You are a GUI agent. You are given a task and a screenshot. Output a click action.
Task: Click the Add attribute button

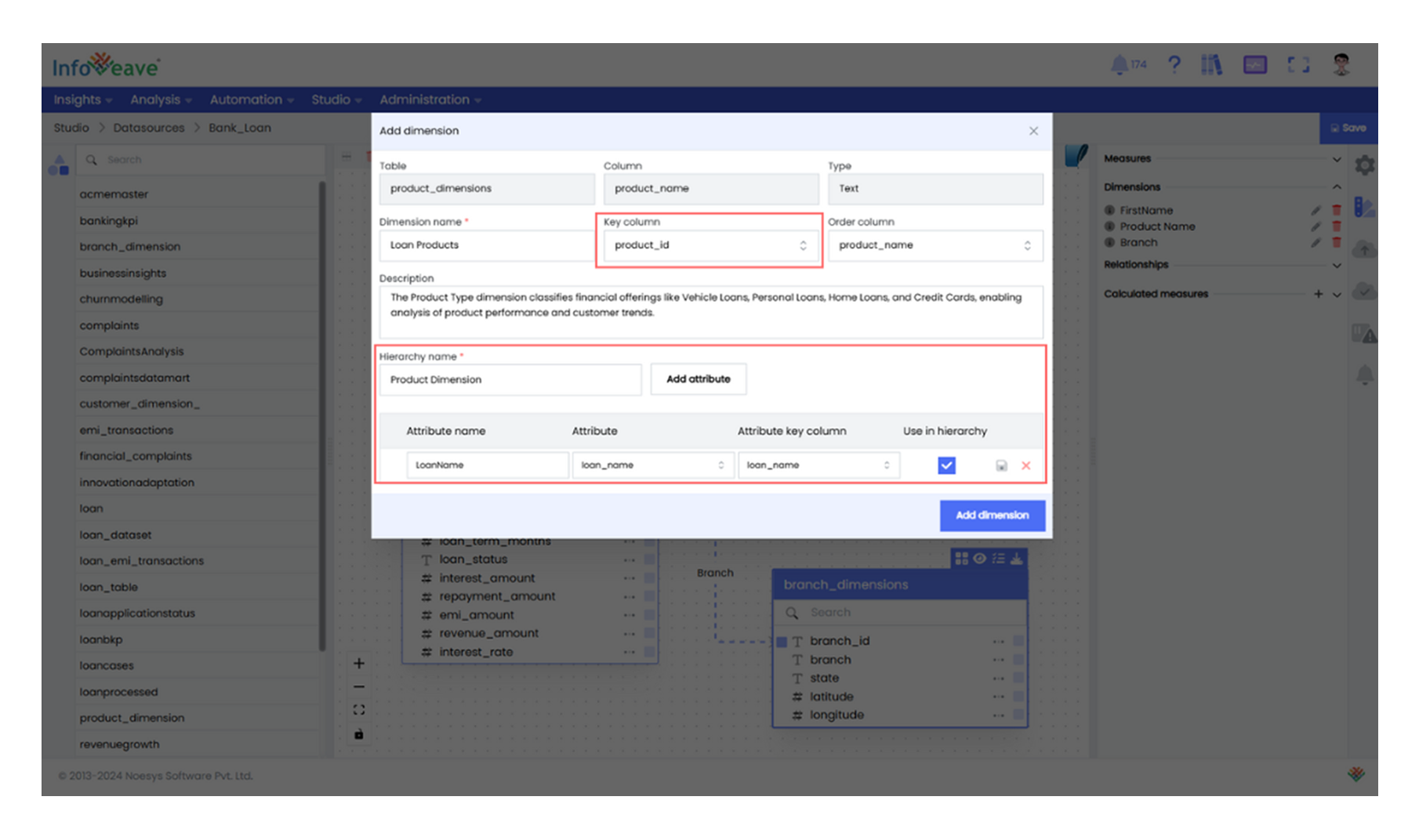click(x=698, y=379)
